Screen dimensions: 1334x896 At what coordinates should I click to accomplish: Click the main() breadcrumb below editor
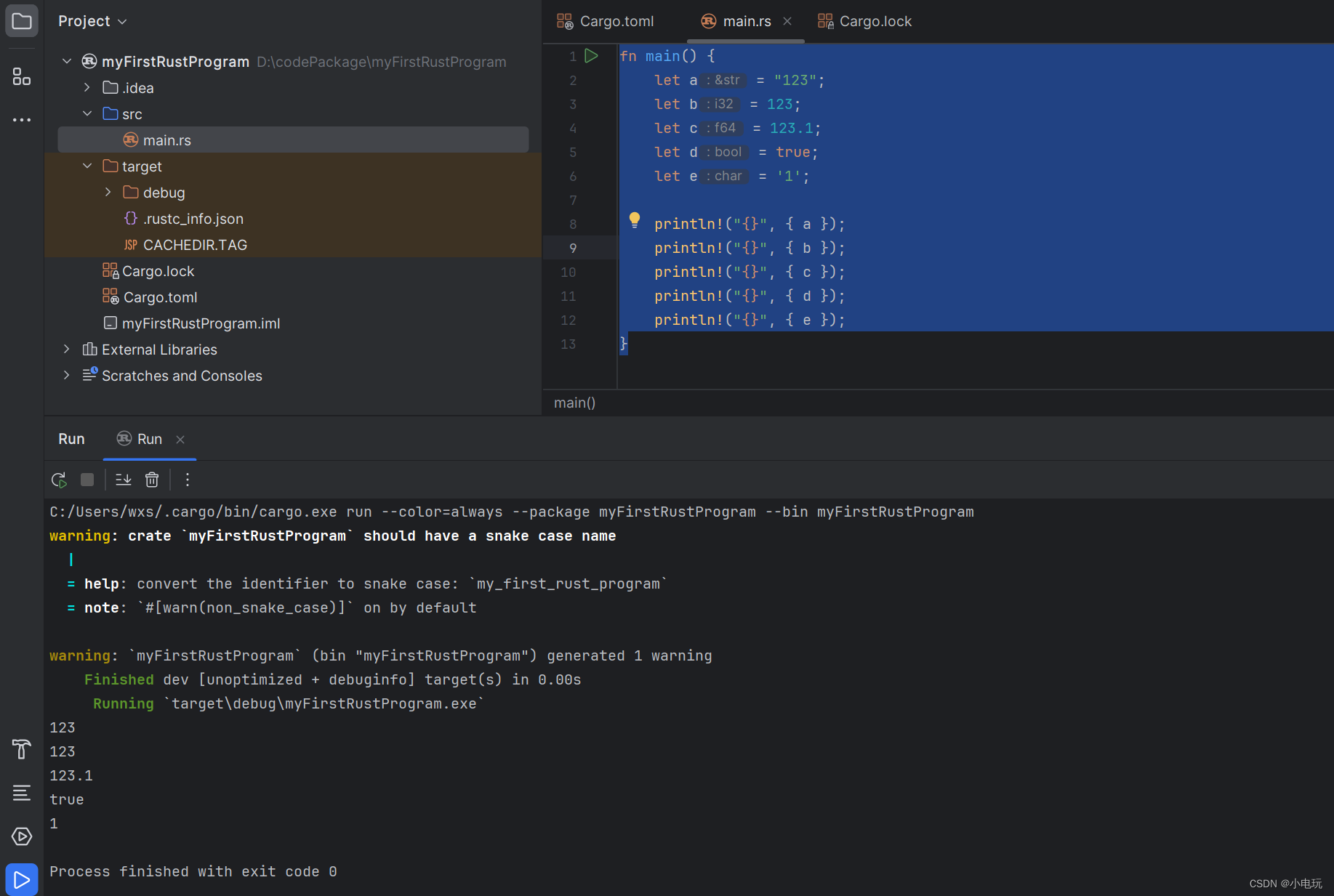click(x=574, y=403)
